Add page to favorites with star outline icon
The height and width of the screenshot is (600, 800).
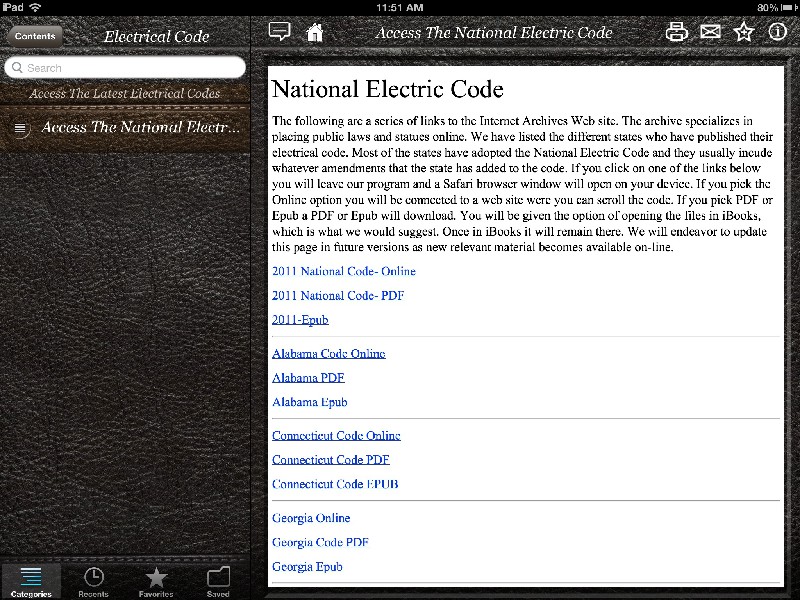tap(744, 32)
